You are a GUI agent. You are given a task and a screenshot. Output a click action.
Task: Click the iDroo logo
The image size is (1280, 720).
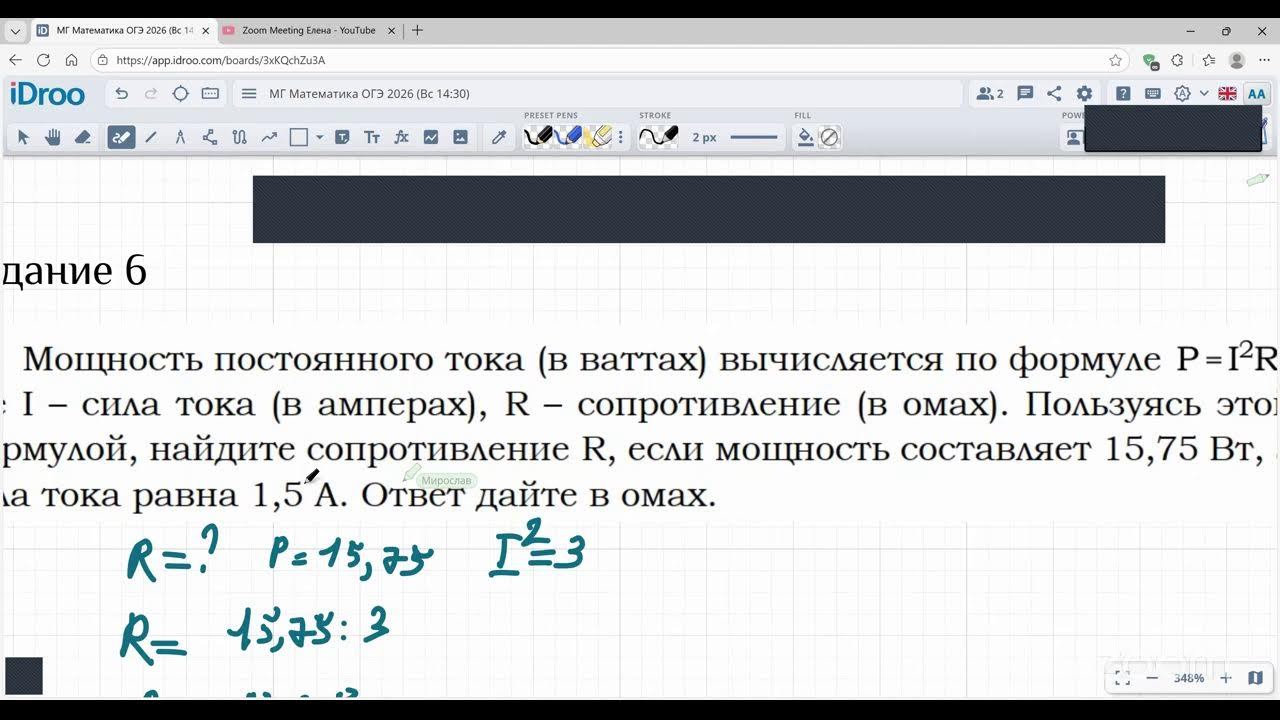[x=48, y=94]
